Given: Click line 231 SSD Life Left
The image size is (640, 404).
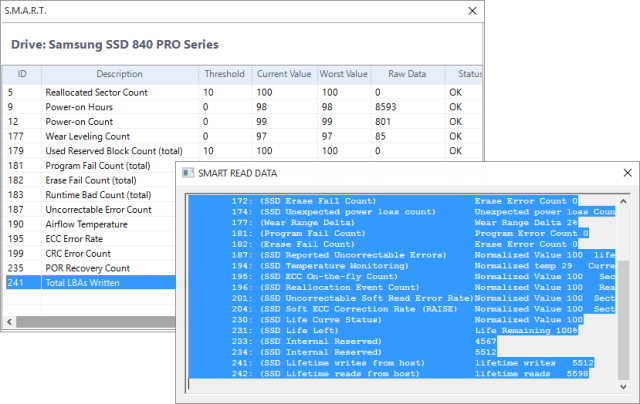Looking at the screenshot, I should pyautogui.click(x=404, y=331).
